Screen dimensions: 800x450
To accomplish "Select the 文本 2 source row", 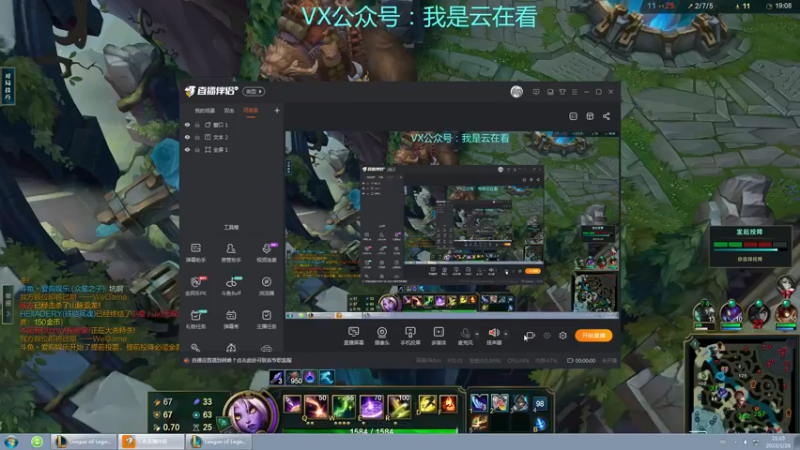I will [x=232, y=137].
